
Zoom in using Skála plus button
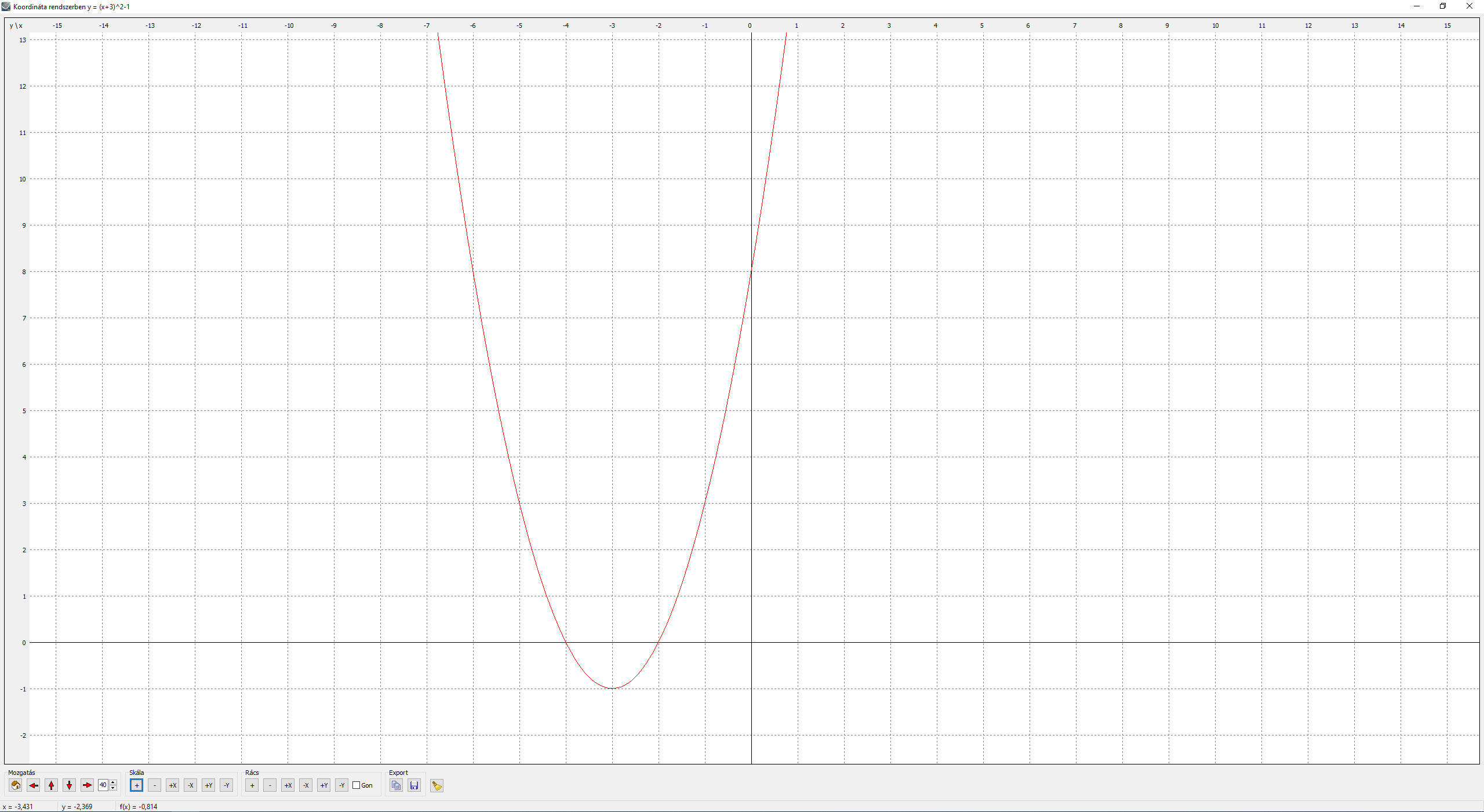click(136, 785)
